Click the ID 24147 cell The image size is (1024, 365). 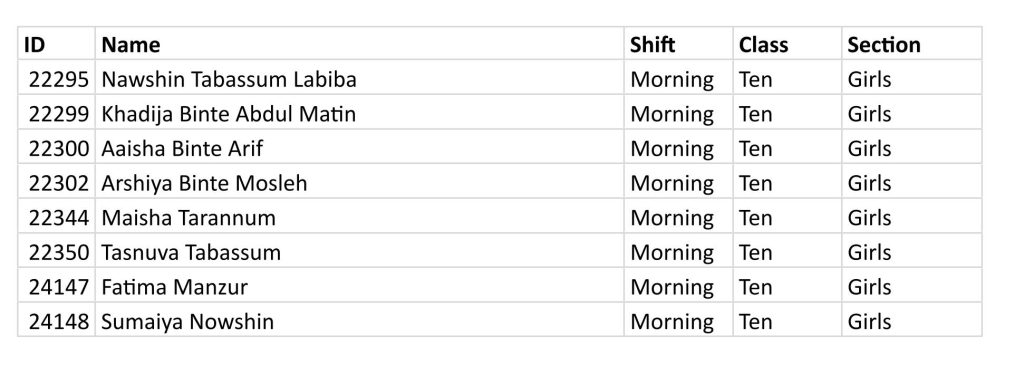click(x=57, y=286)
